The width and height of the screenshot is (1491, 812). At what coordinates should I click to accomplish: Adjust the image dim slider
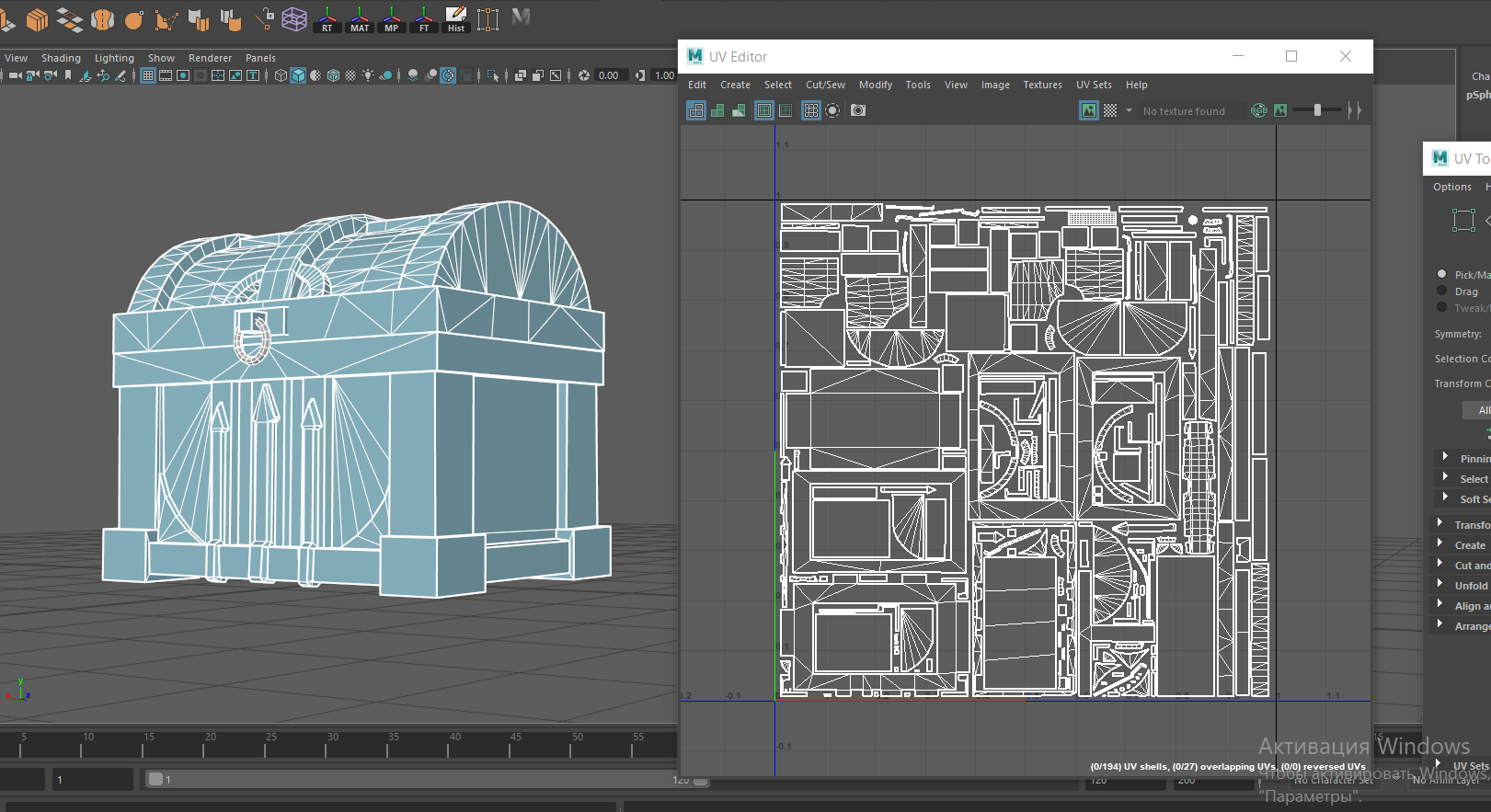(1317, 110)
